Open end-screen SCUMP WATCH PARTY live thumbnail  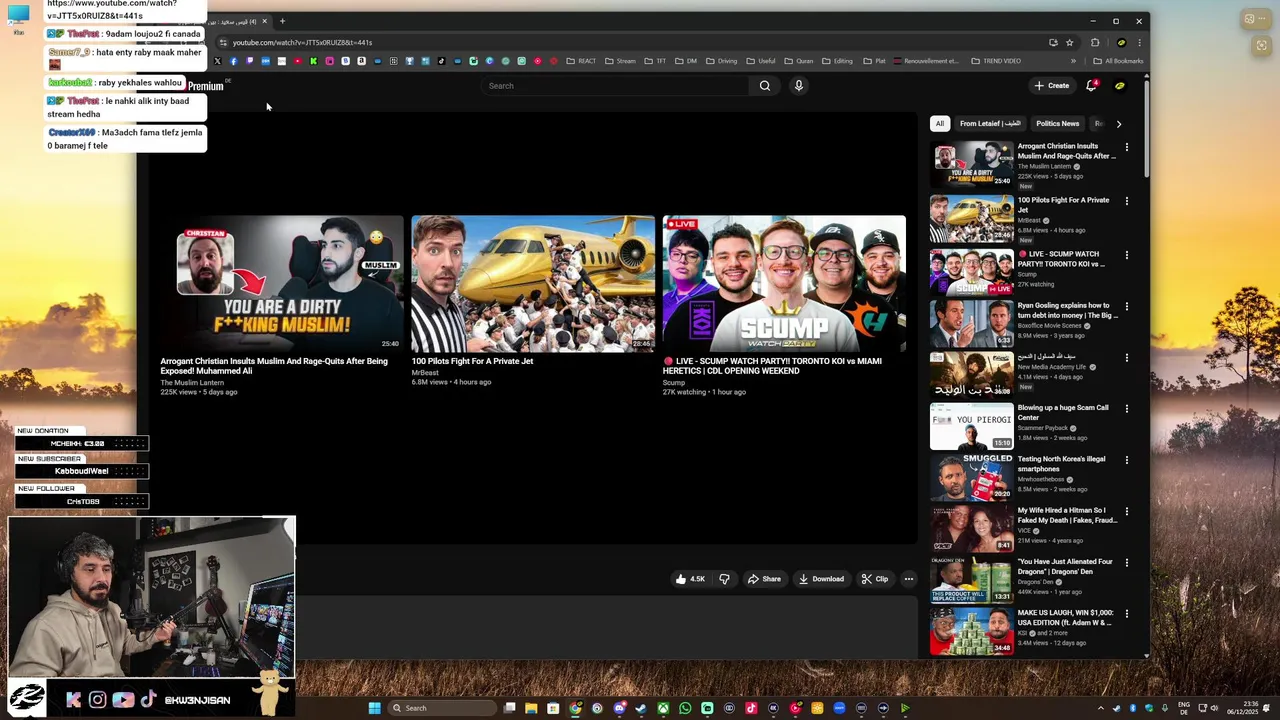[x=784, y=284]
